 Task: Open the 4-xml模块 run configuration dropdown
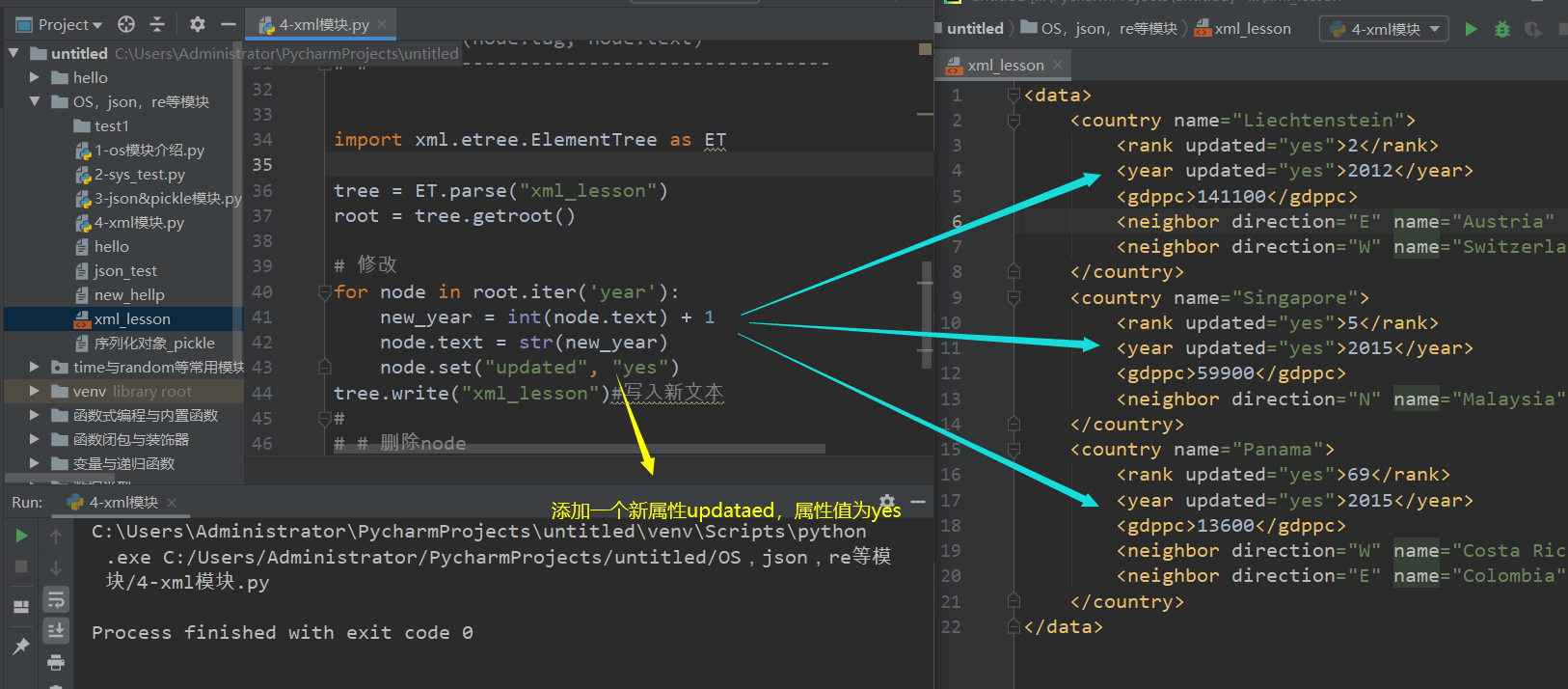1385,29
